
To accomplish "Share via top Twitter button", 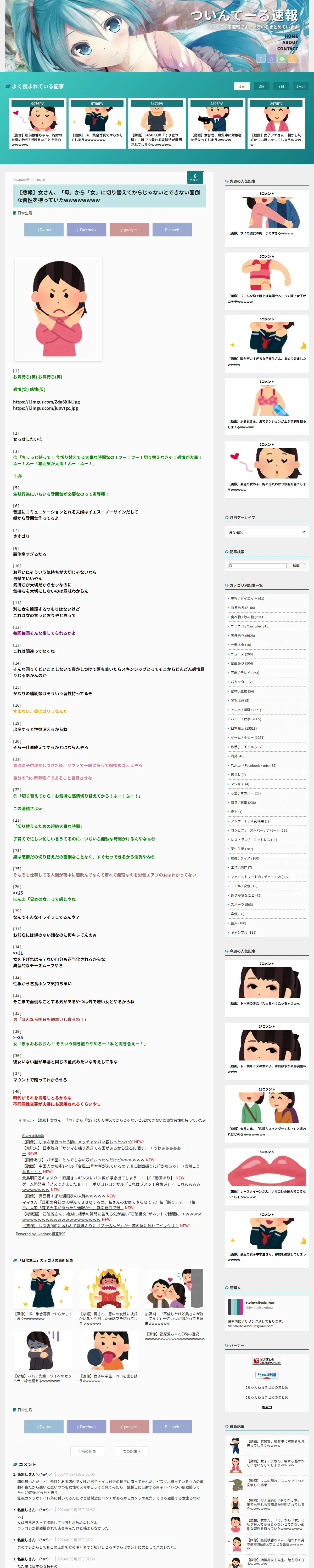I will (x=44, y=229).
